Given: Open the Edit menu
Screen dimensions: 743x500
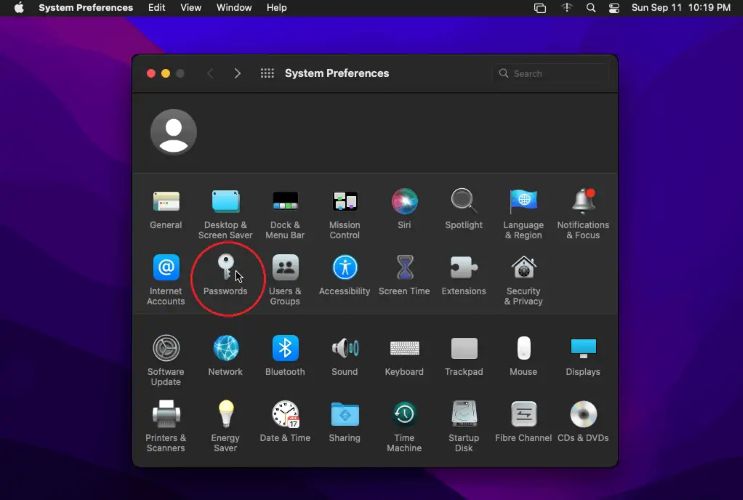Looking at the screenshot, I should 157,7.
